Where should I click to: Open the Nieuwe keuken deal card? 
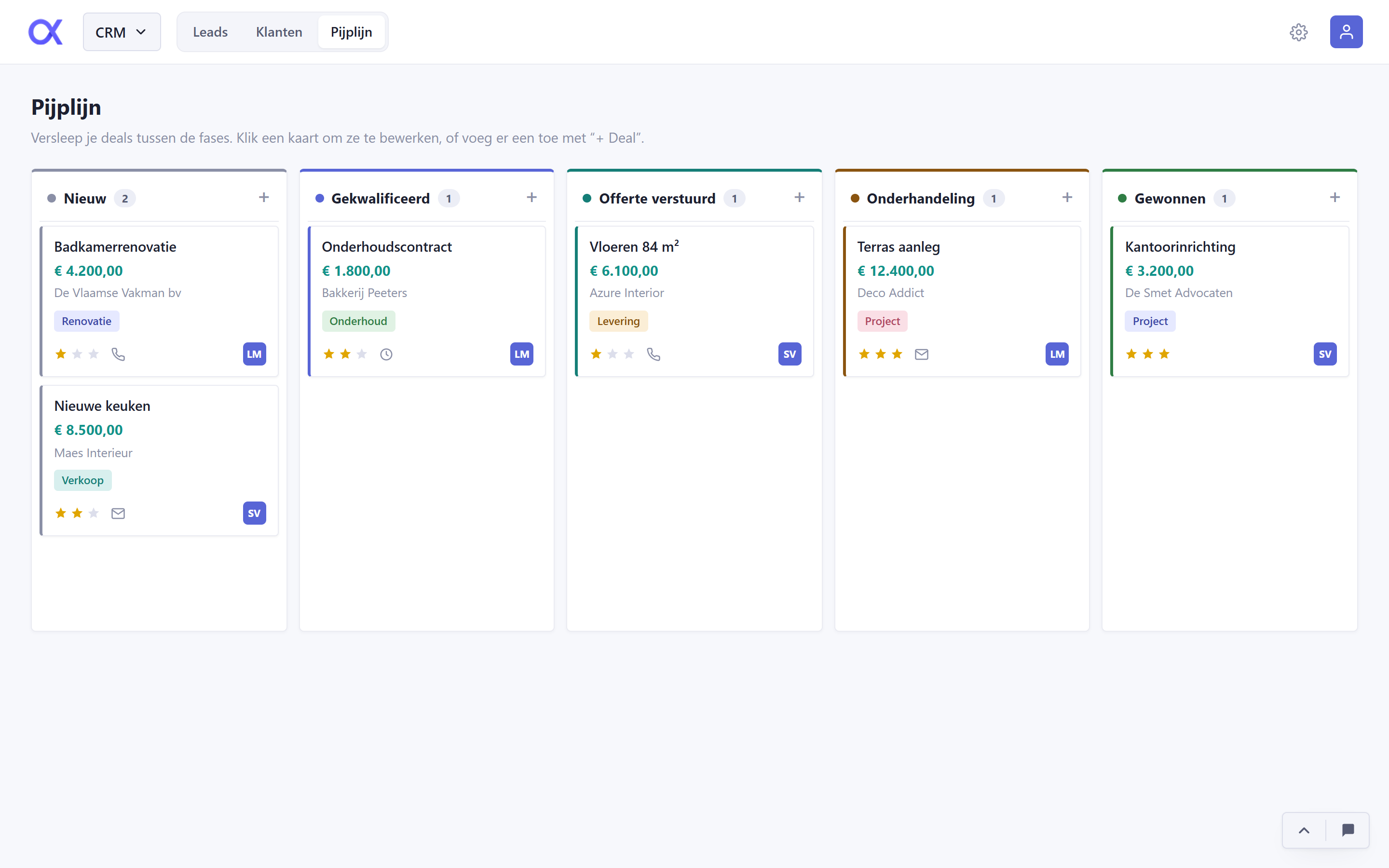(x=160, y=461)
